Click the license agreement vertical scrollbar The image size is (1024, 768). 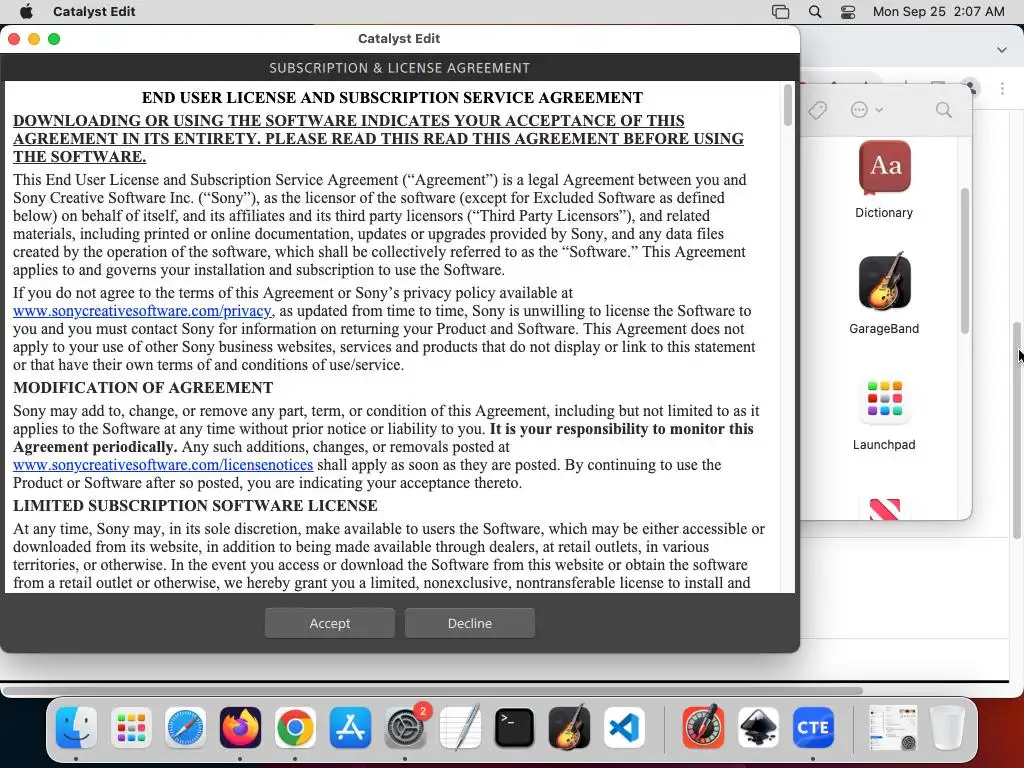(x=788, y=105)
